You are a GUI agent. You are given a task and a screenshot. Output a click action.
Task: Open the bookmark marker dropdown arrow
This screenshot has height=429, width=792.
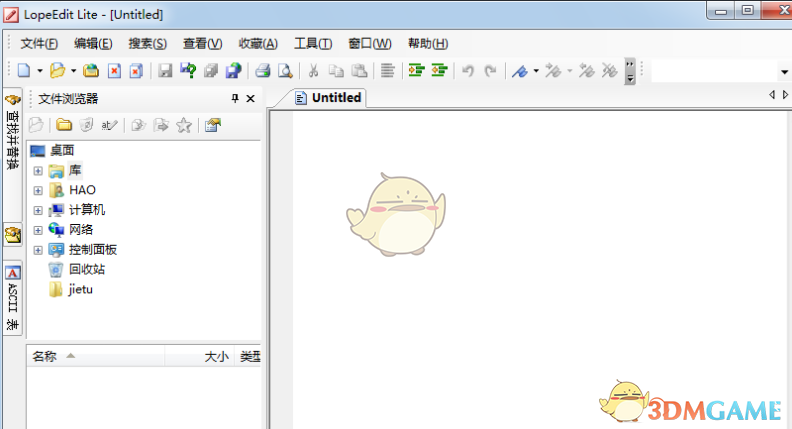click(536, 71)
